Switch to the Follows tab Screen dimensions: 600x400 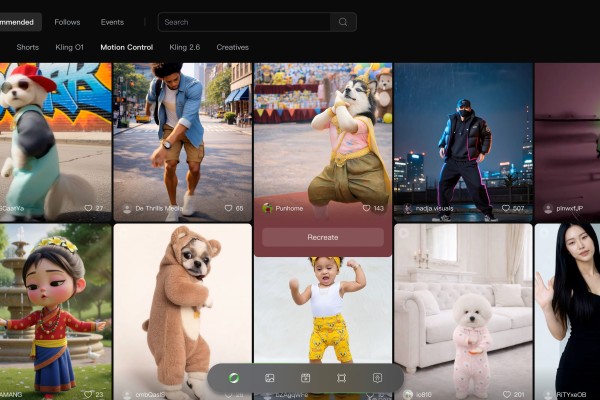[67, 22]
